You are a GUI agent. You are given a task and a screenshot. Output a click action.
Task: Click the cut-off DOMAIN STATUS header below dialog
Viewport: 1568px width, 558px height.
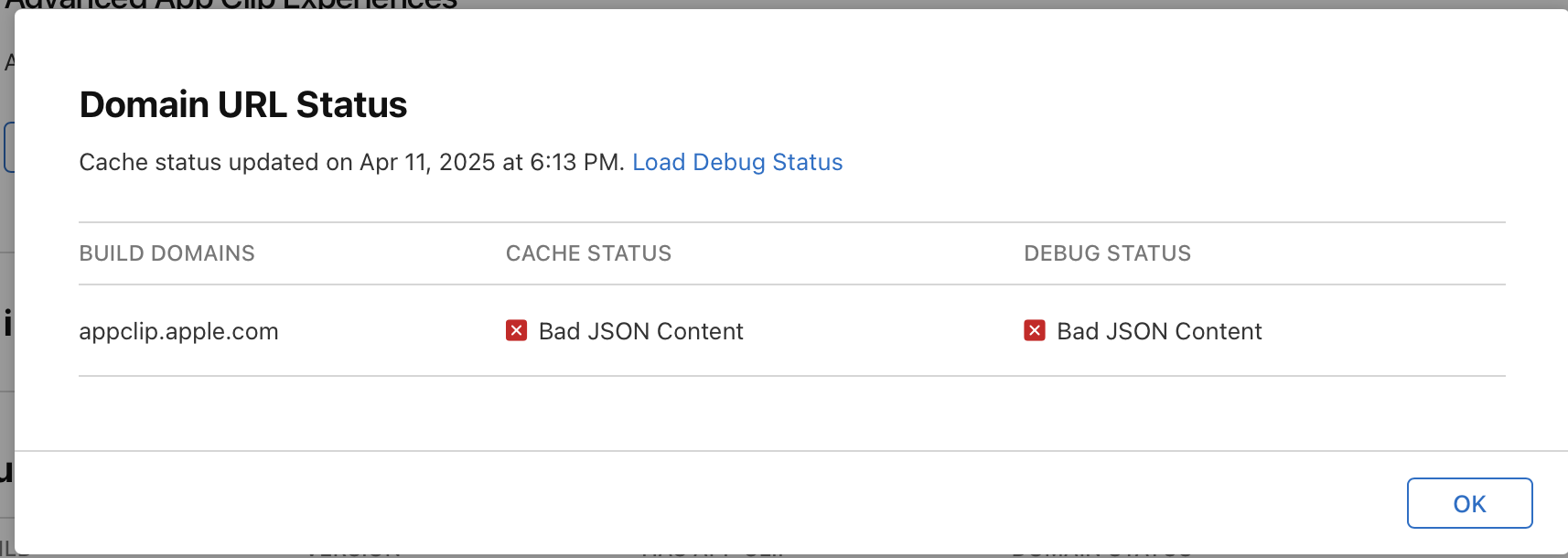pyautogui.click(x=1101, y=555)
